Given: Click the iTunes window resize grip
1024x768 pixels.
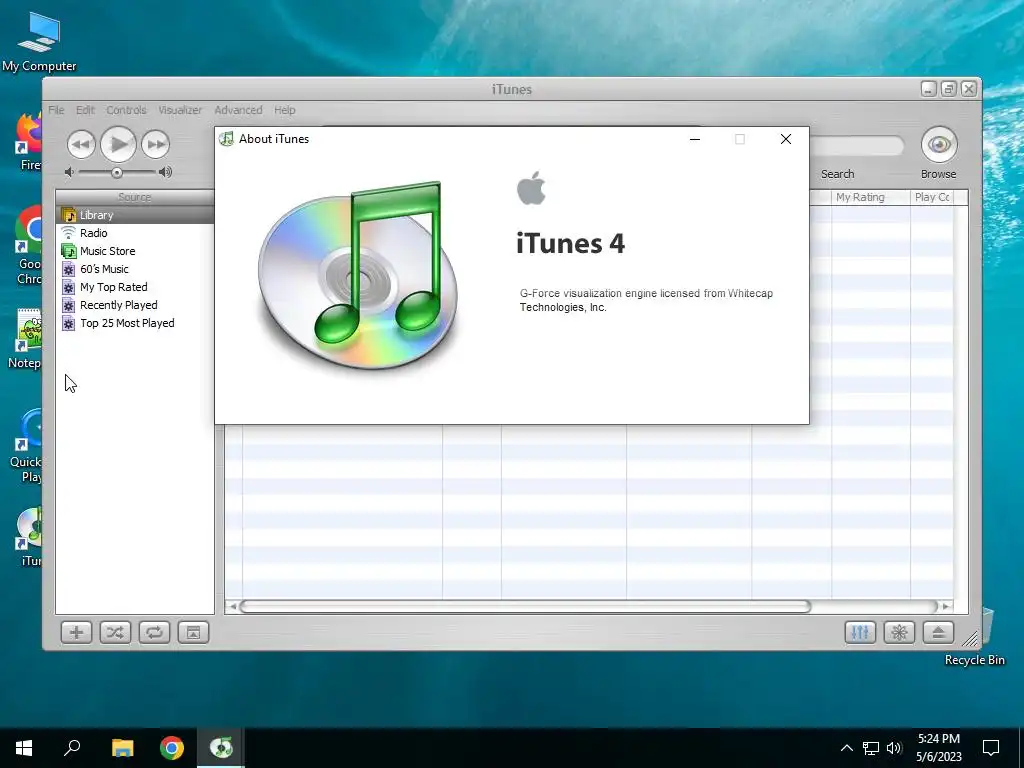Looking at the screenshot, I should (971, 639).
